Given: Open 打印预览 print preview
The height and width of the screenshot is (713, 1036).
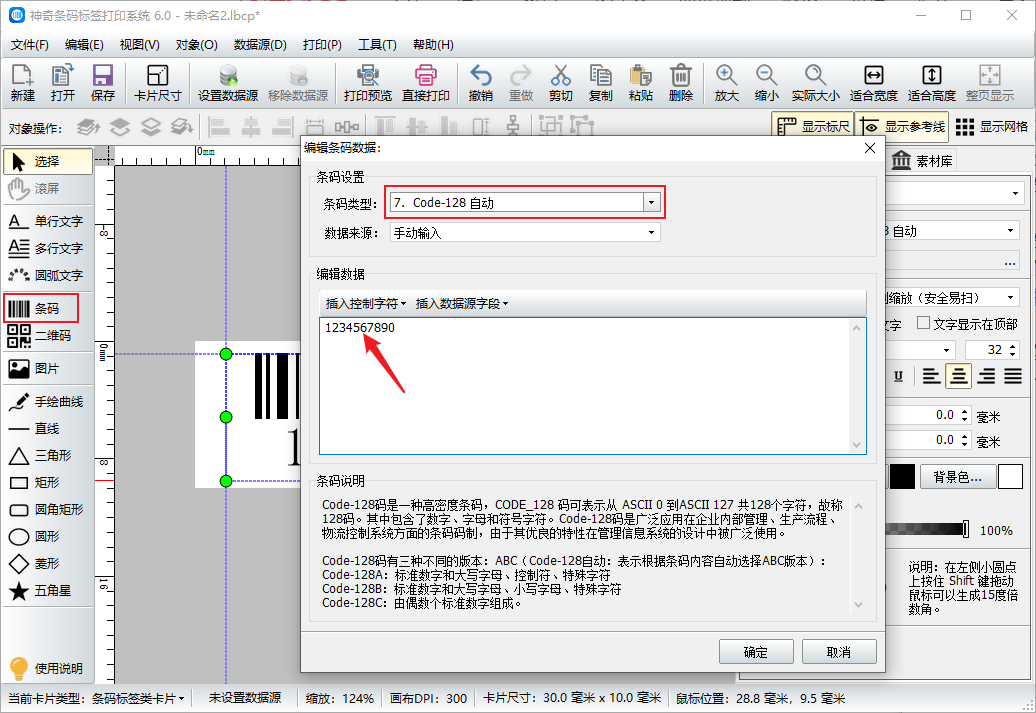Looking at the screenshot, I should pyautogui.click(x=367, y=83).
